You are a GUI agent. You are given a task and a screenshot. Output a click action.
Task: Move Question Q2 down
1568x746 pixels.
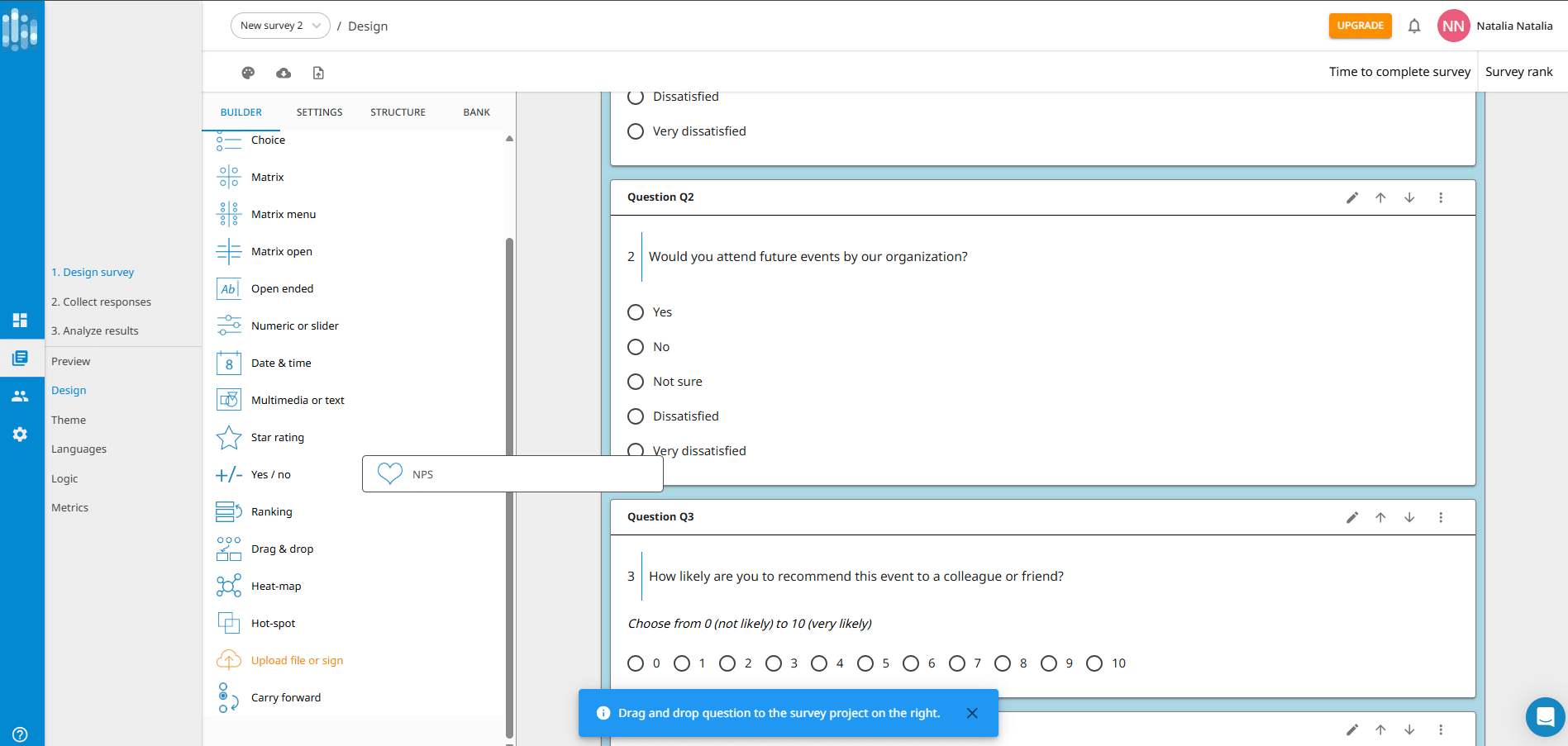(x=1409, y=197)
